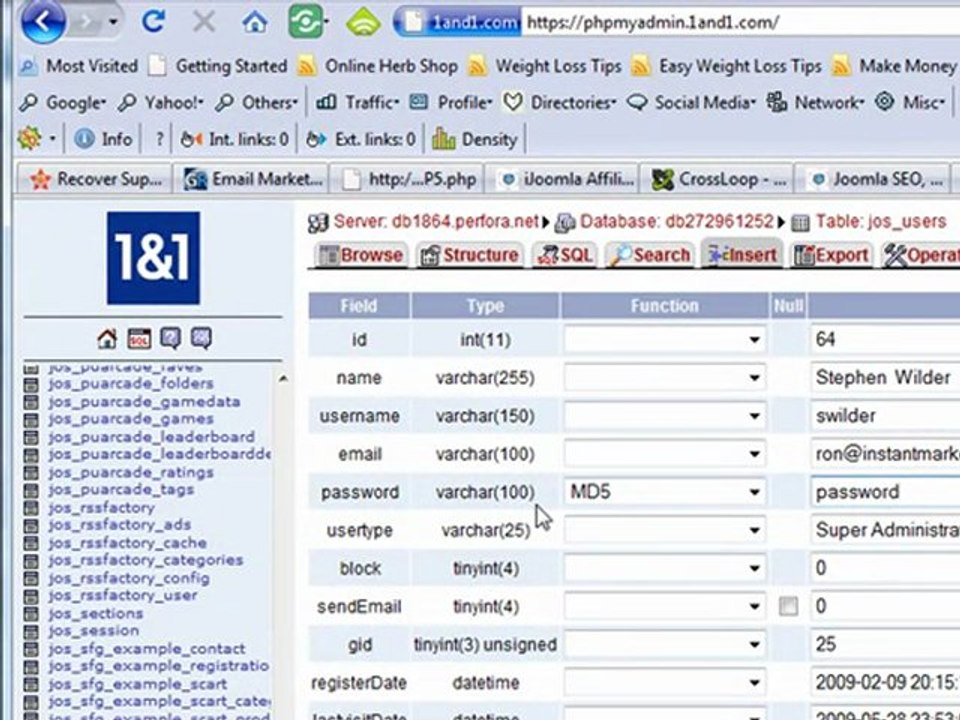Click the username value field swilder
This screenshot has width=960, height=720.
[885, 416]
